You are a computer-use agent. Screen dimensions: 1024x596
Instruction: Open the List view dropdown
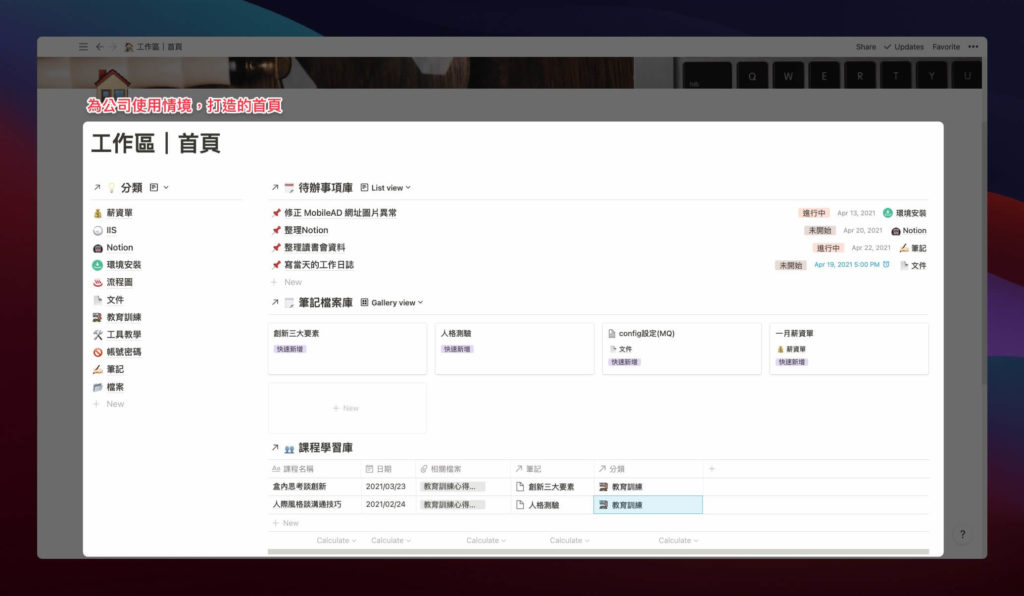point(385,187)
